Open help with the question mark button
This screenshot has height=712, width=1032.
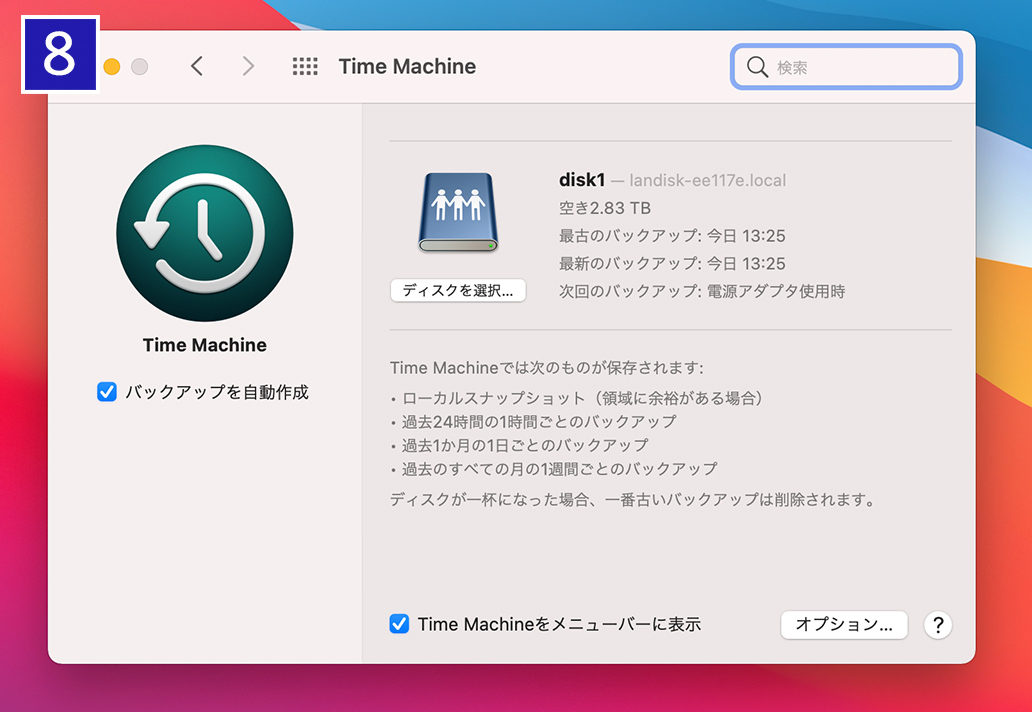(x=938, y=624)
